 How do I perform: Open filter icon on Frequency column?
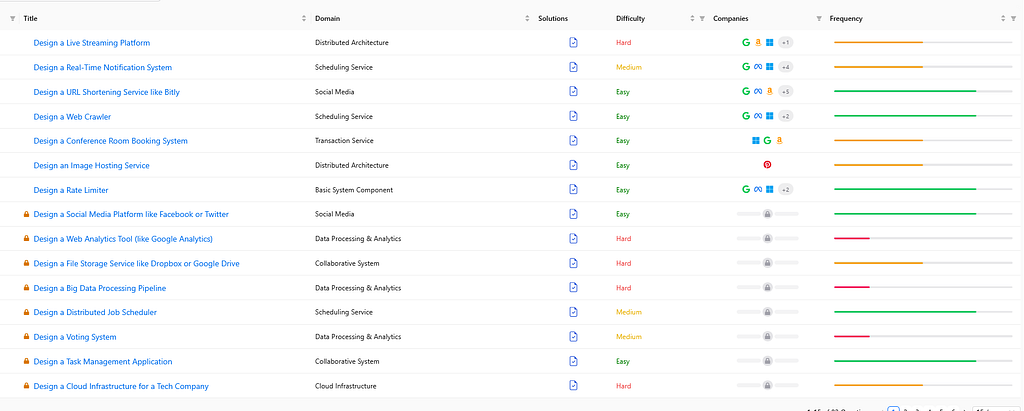1013,19
